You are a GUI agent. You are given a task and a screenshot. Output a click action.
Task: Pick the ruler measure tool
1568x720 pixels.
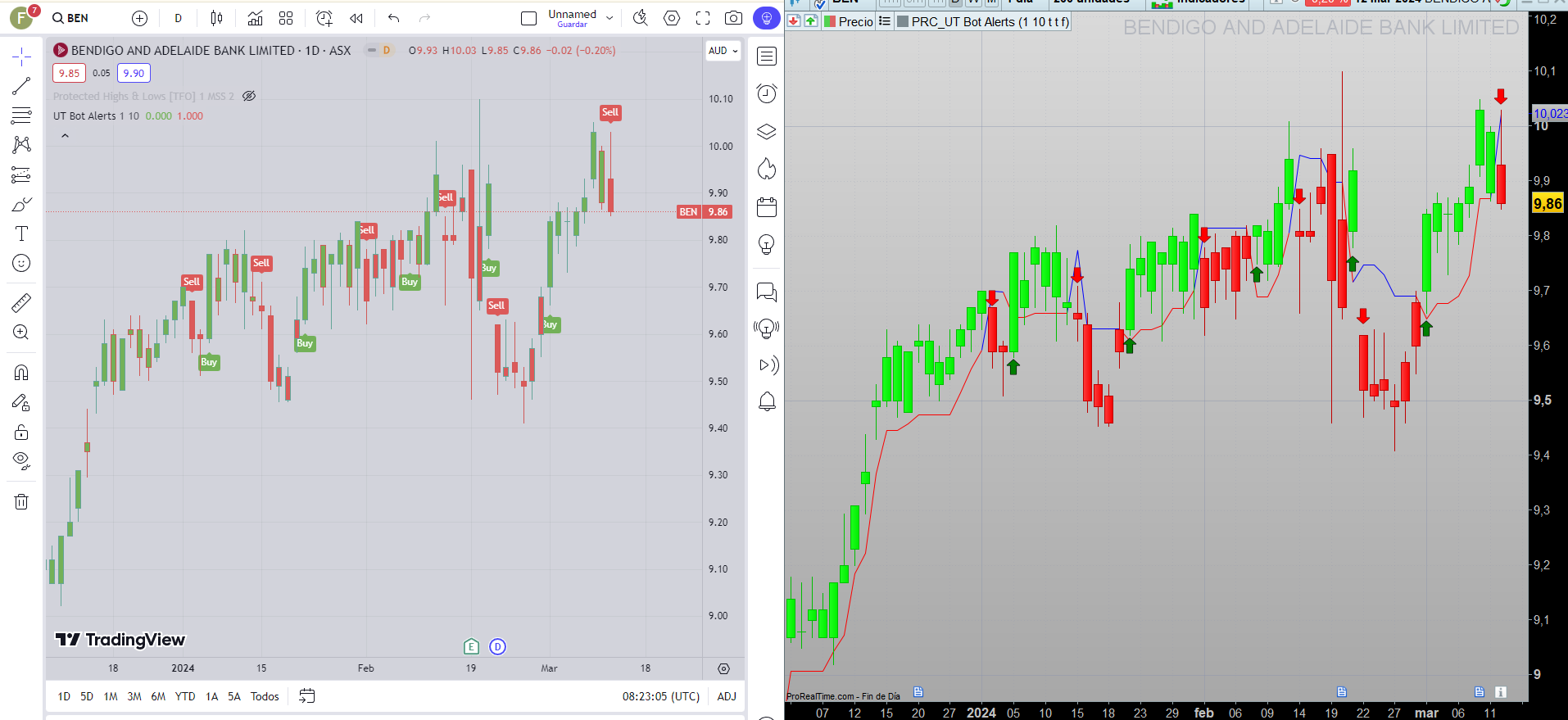[x=21, y=303]
